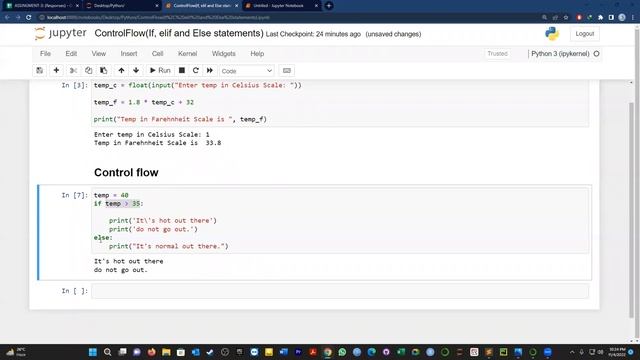The image size is (640, 360).
Task: Copy selected cells icon
Action: coord(89,71)
